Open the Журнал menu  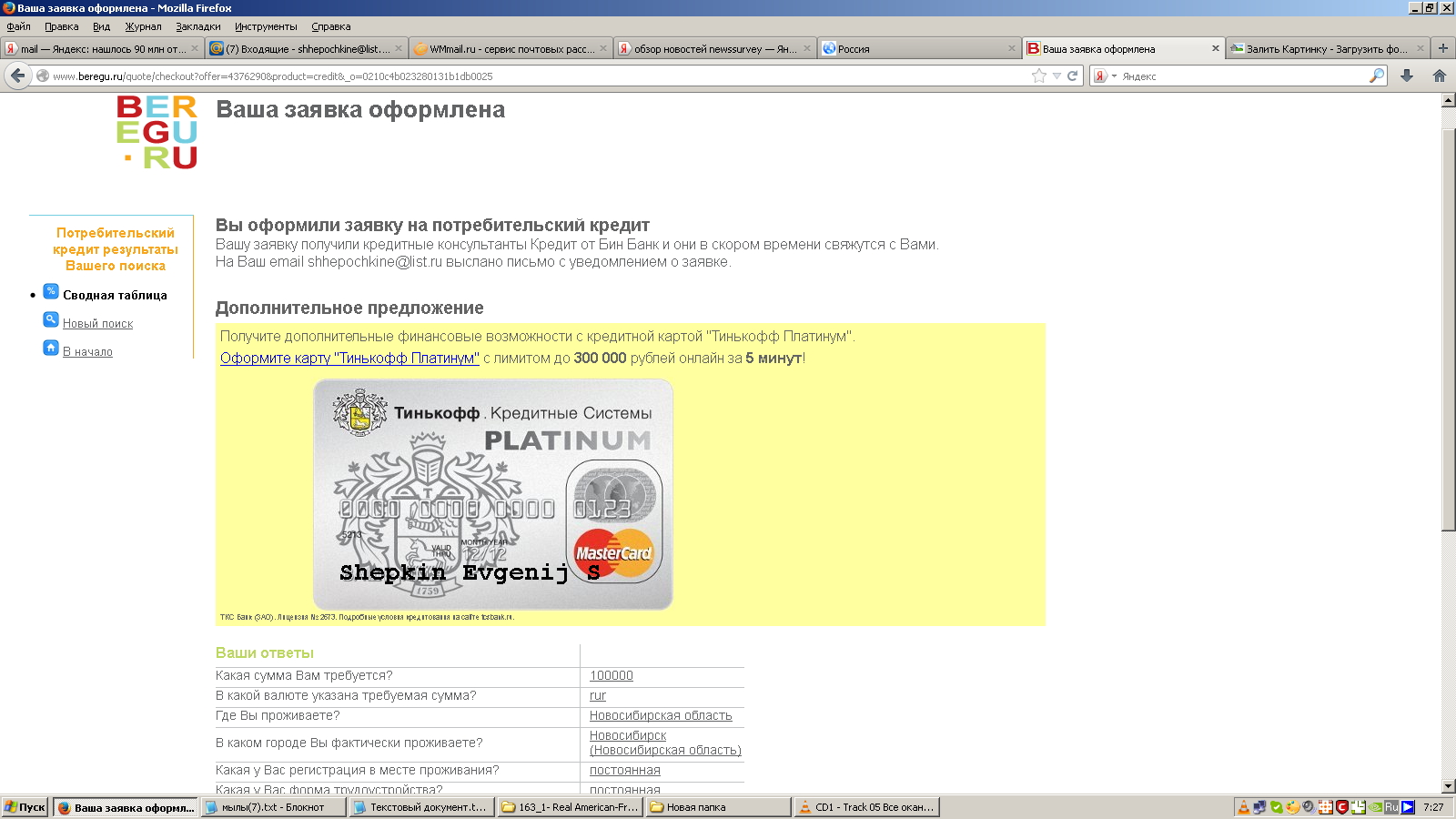point(143,26)
